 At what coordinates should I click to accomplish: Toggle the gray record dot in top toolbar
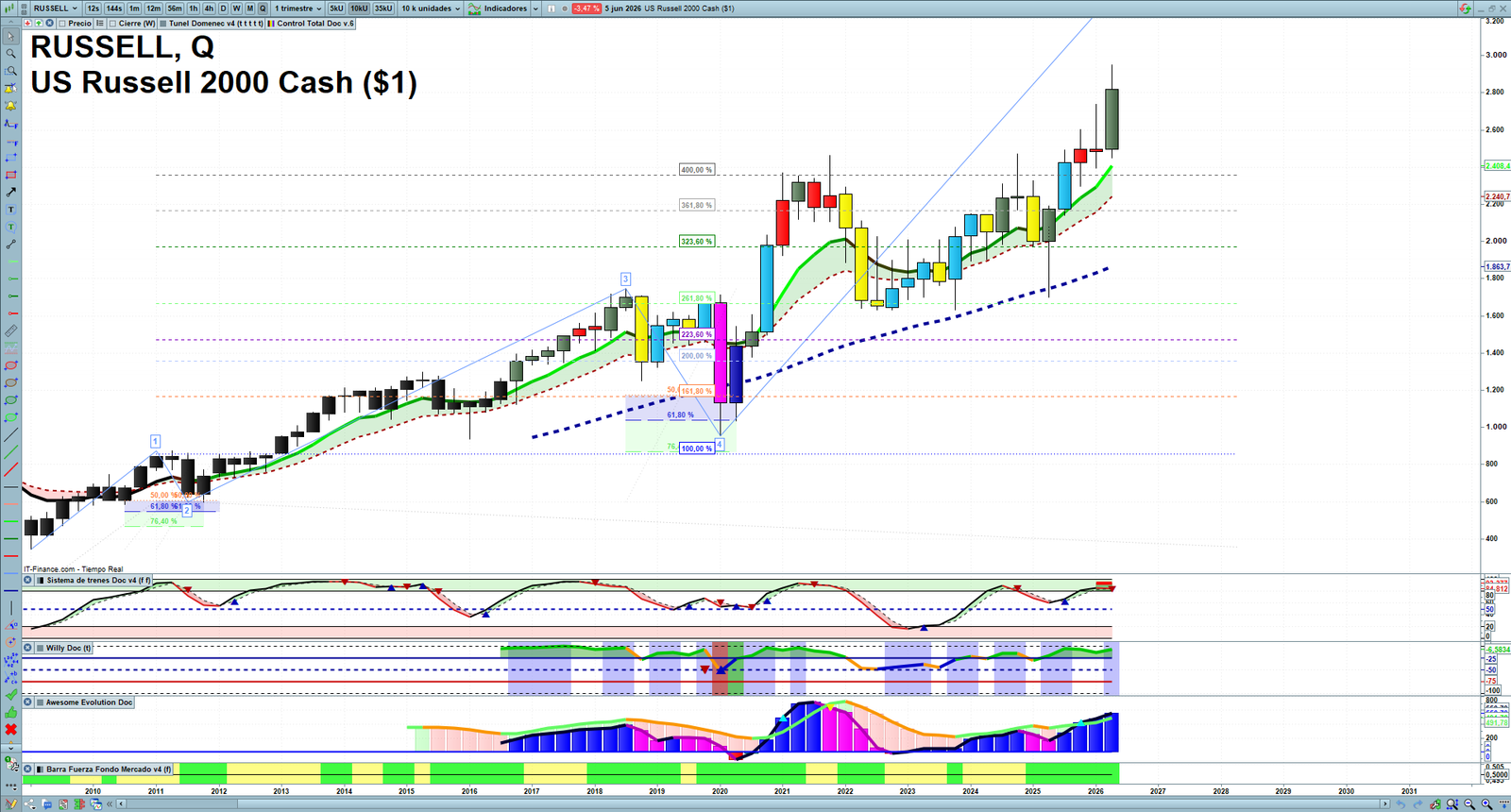click(565, 8)
